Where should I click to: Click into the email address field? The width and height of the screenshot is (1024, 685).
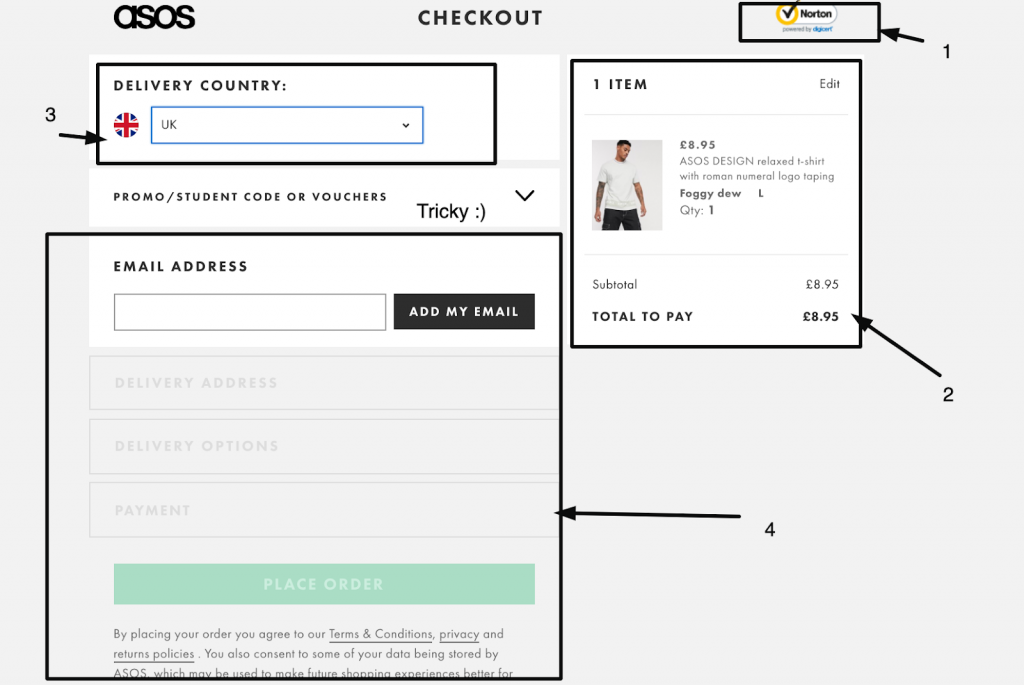pos(249,311)
